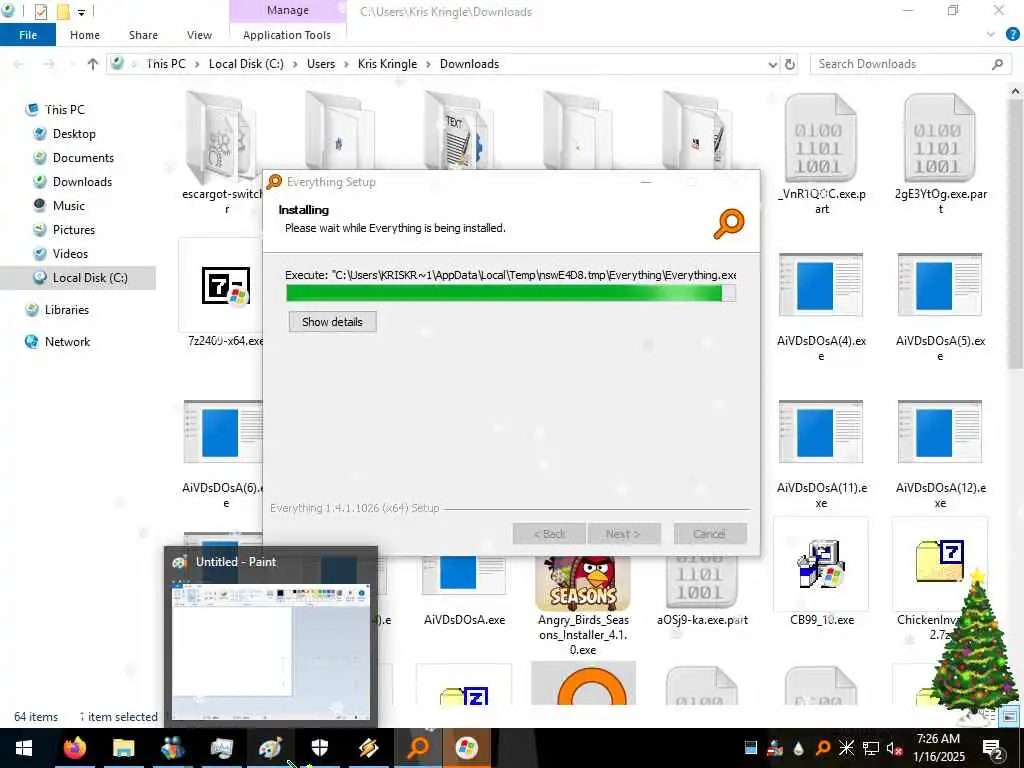Switch to Everything Setup taskbar icon
Image resolution: width=1024 pixels, height=768 pixels.
point(418,748)
